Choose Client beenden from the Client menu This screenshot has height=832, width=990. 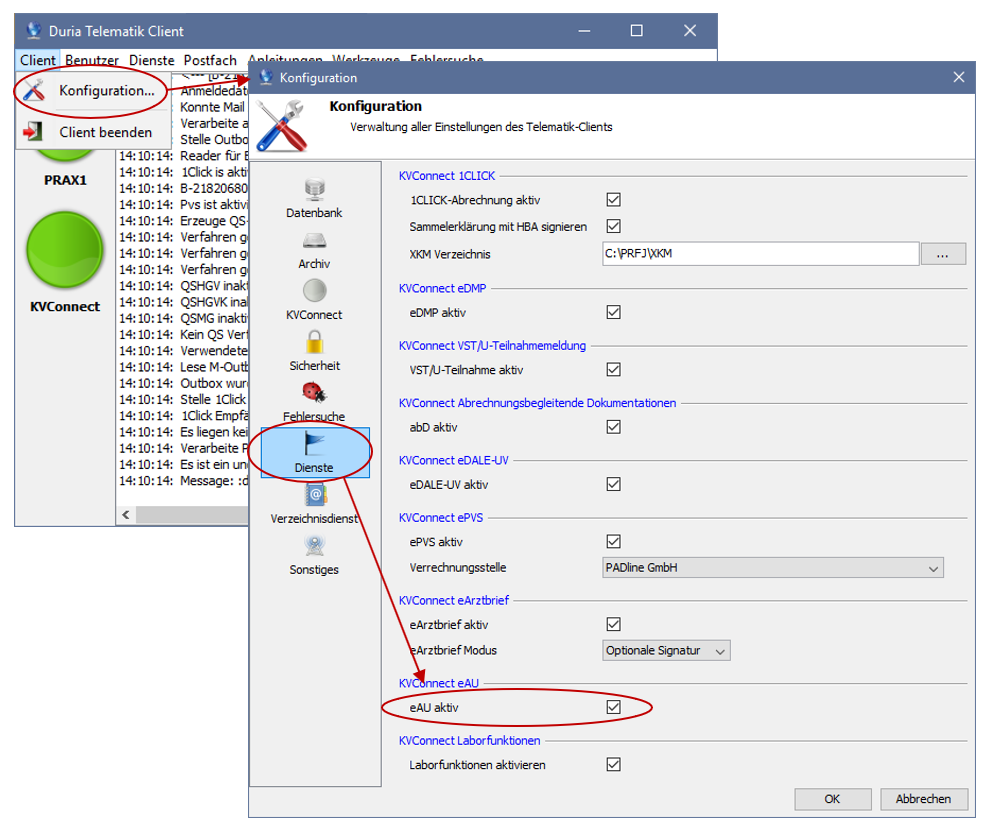pyautogui.click(x=93, y=132)
